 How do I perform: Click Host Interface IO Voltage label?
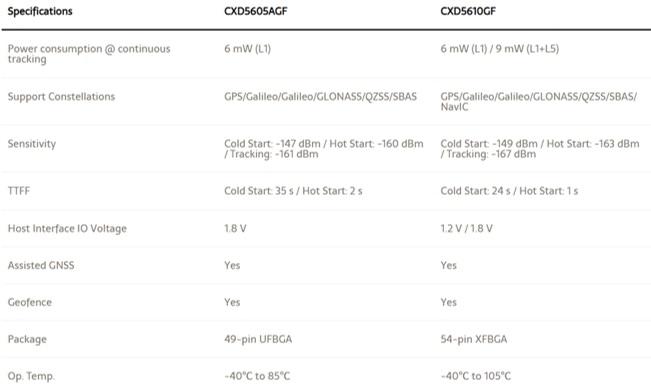[x=67, y=229]
